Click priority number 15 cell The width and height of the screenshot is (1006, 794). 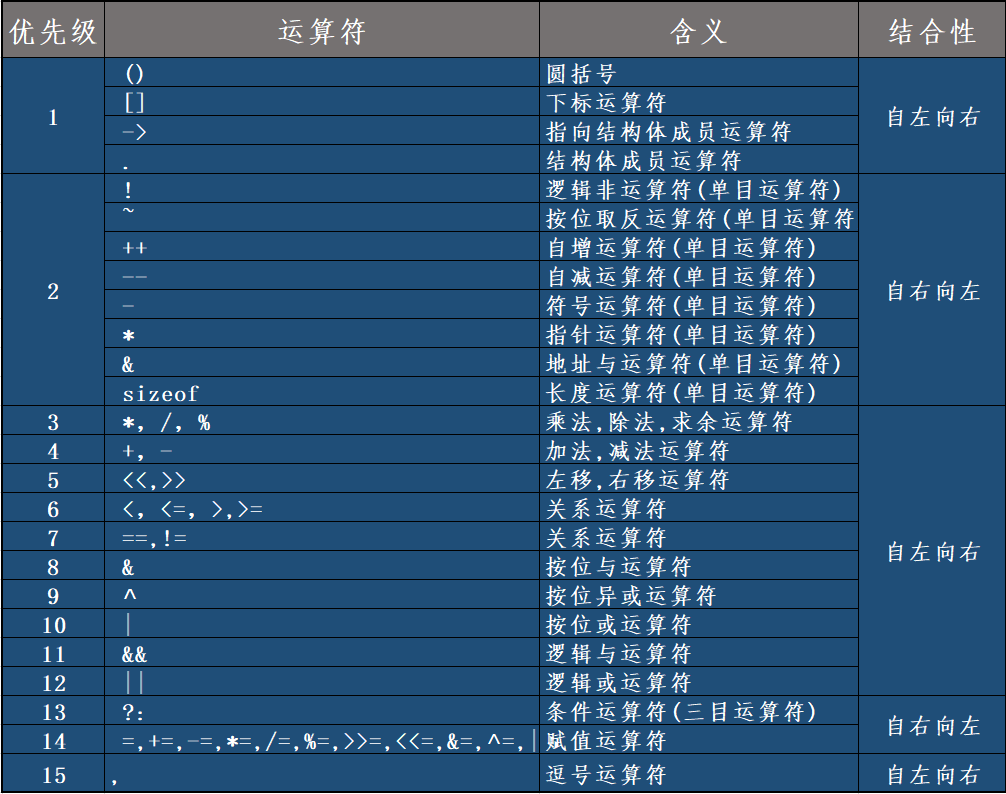point(53,773)
